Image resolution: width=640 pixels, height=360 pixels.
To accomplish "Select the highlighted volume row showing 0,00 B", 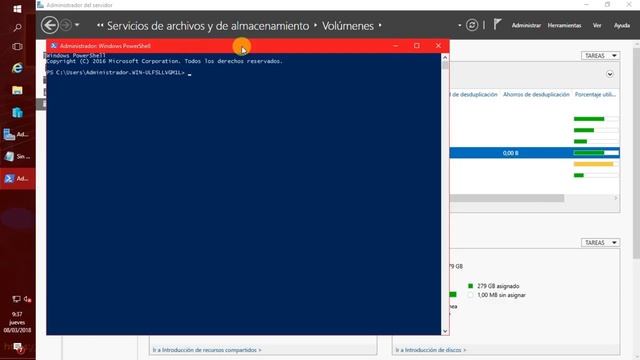I will (x=535, y=153).
